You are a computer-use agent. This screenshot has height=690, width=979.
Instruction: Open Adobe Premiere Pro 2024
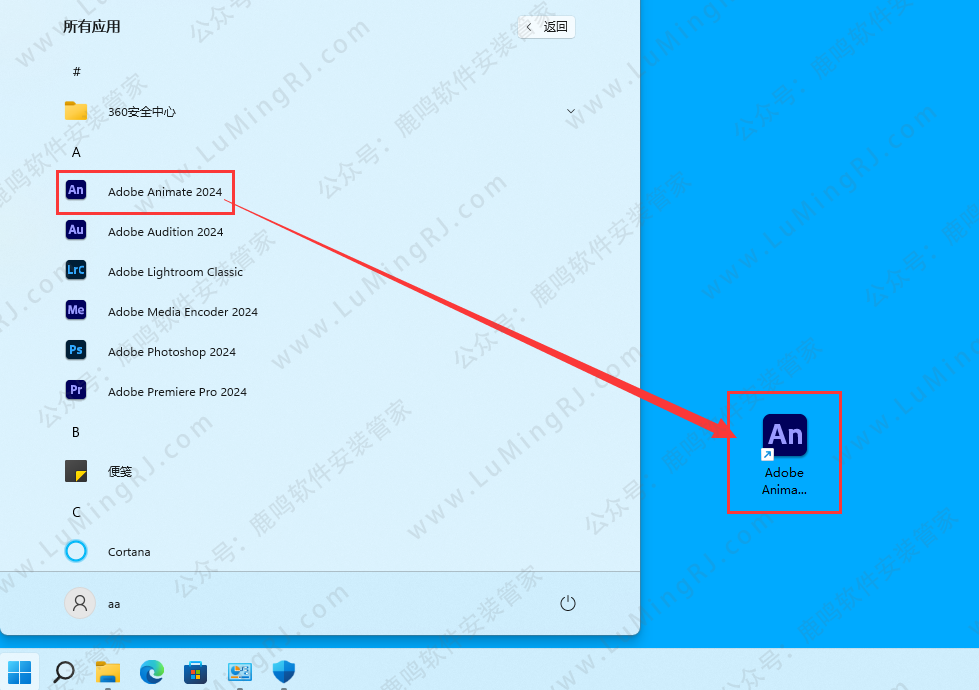pos(177,391)
